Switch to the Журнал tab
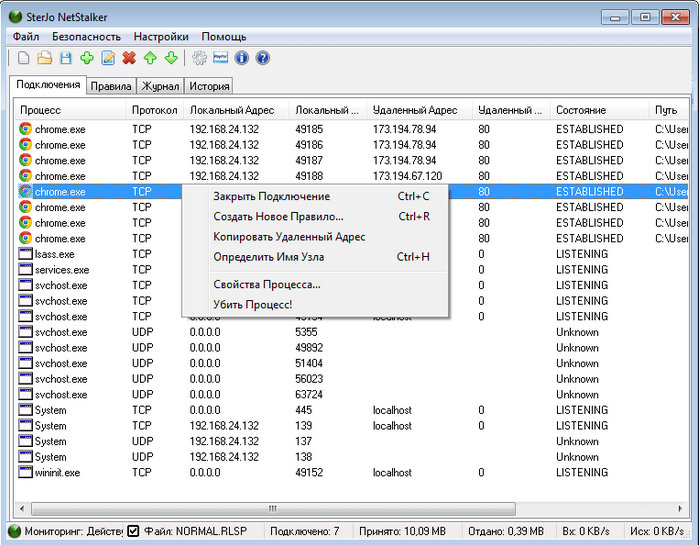The width and height of the screenshot is (700, 545). (x=160, y=86)
